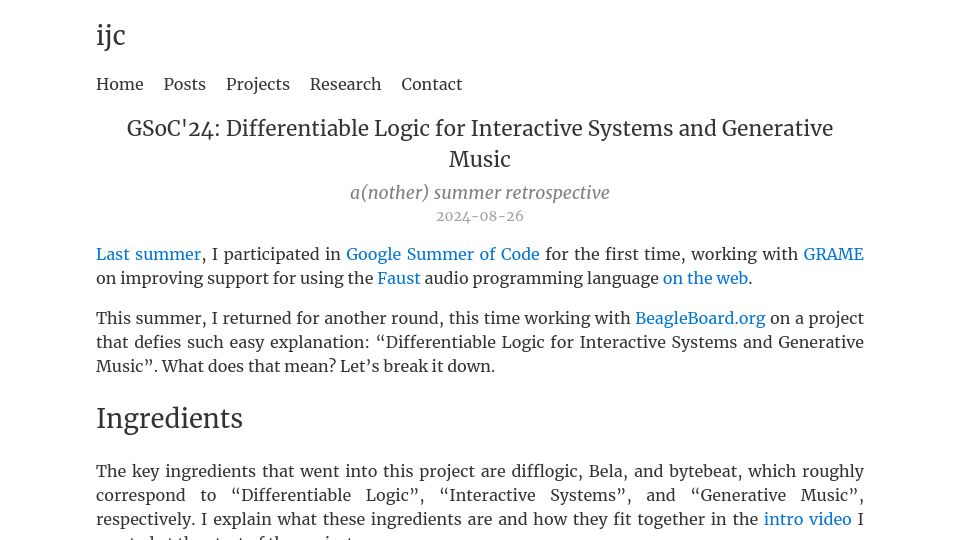Open the BeagleBoard.org link
This screenshot has height=540, width=960.
(x=700, y=318)
